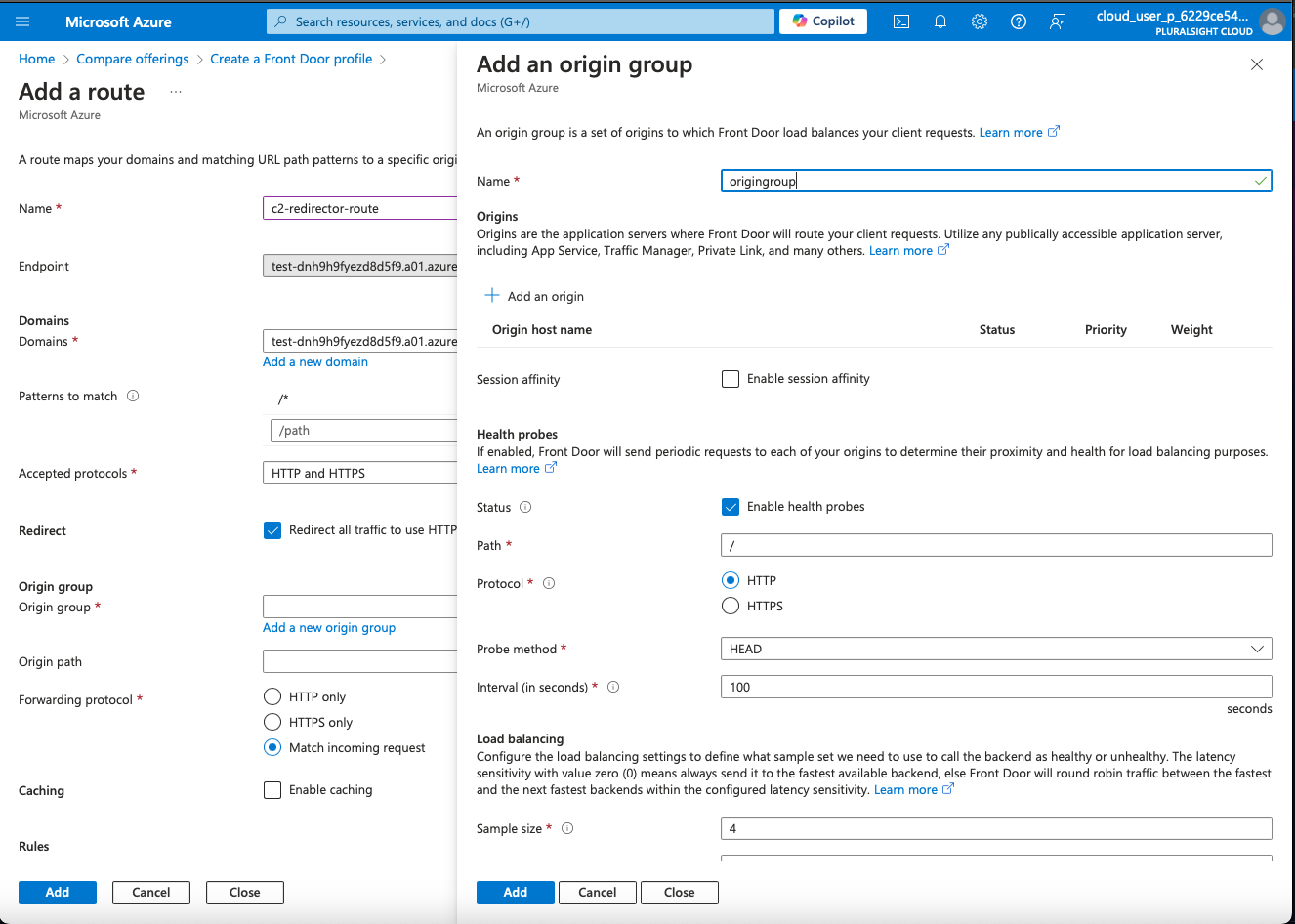Screen dimensions: 1295x924
Task: Show info tooltip next to Status
Action: coord(525,507)
